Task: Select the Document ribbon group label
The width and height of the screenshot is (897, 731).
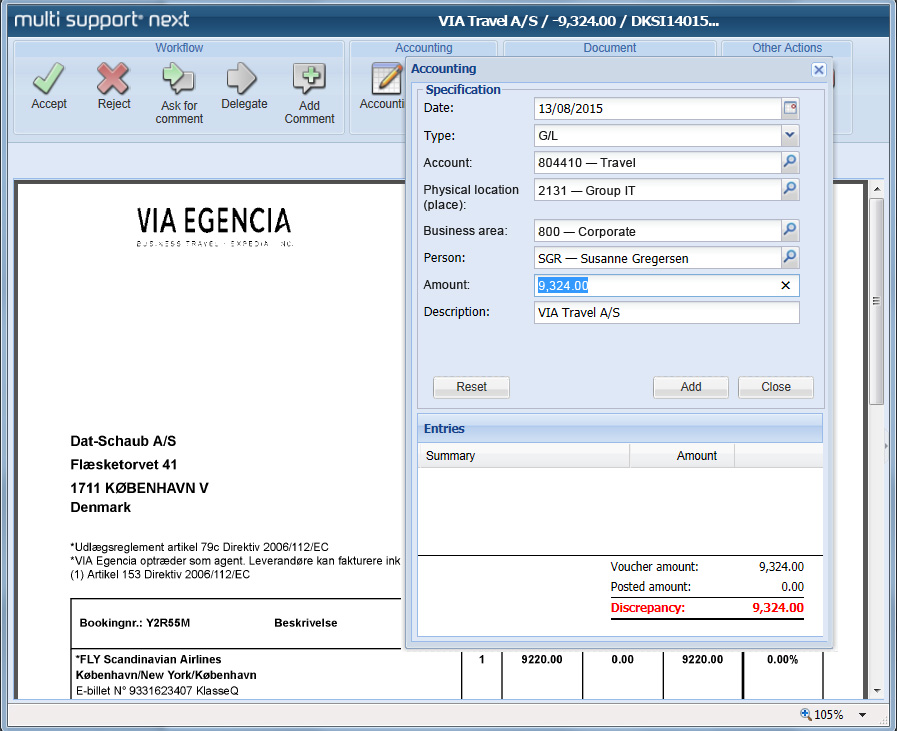Action: (609, 47)
